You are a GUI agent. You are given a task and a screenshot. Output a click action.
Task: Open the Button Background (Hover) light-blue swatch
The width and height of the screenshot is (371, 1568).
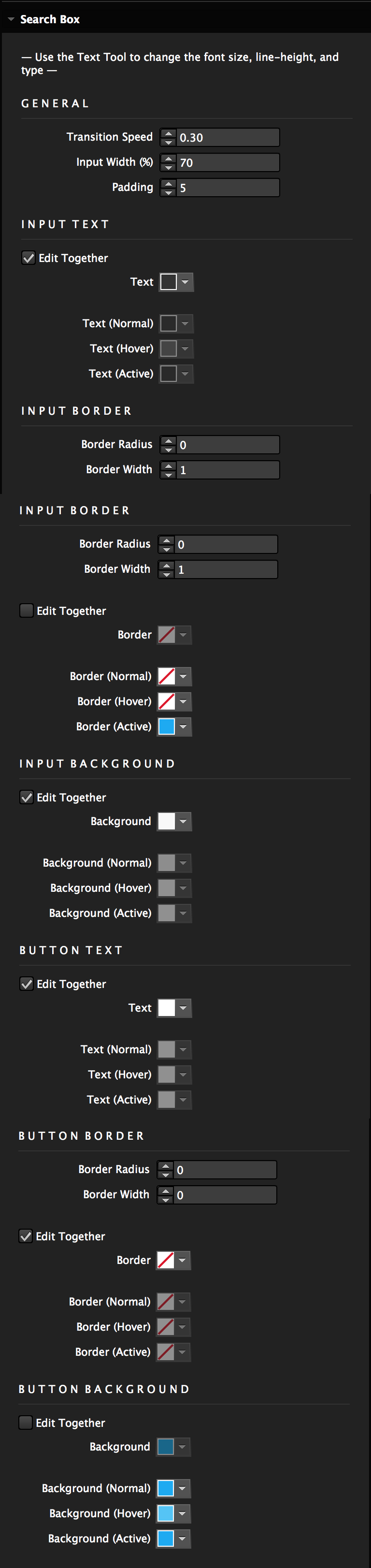165,1513
